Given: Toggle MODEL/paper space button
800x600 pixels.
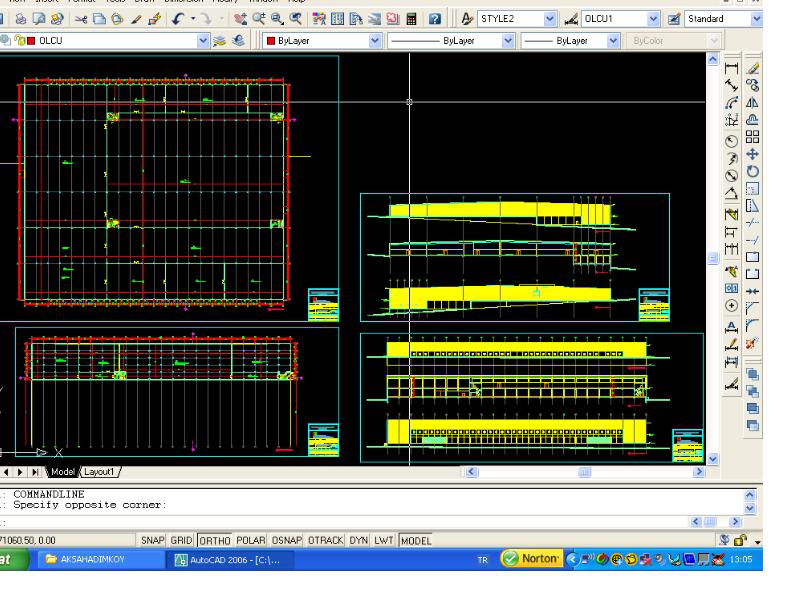Looking at the screenshot, I should click(416, 540).
